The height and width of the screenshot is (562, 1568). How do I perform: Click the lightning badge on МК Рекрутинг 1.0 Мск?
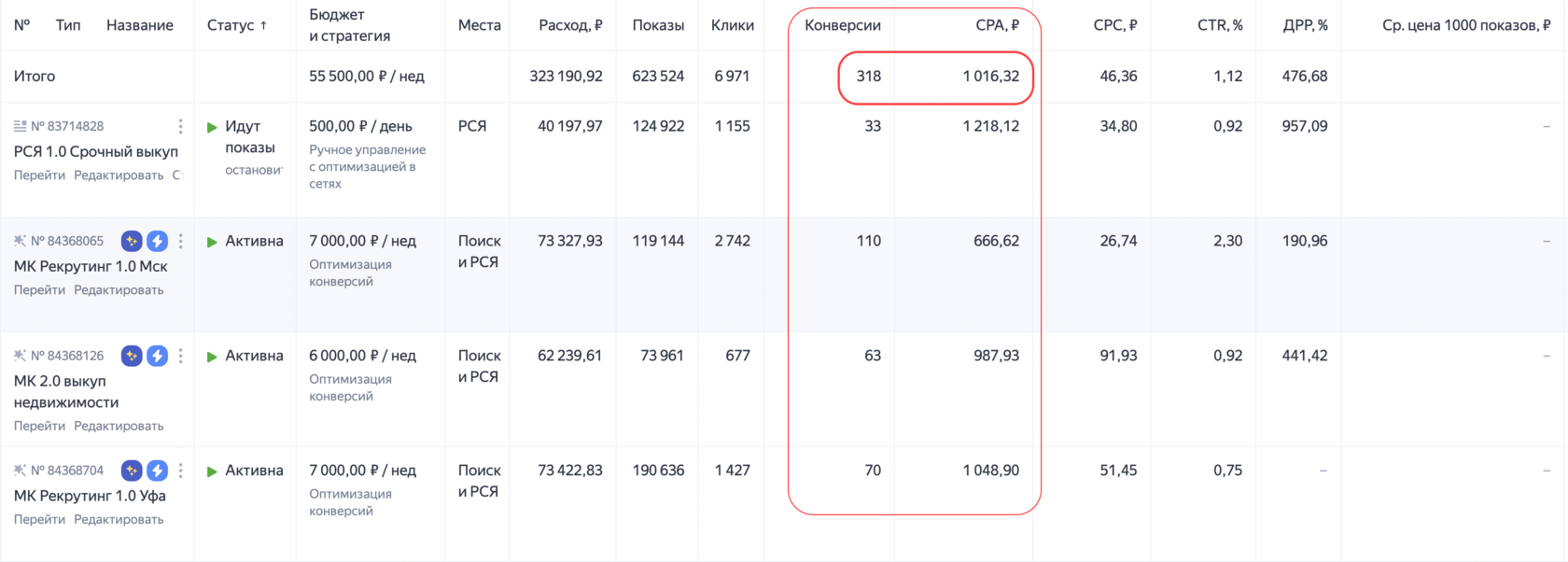(157, 241)
